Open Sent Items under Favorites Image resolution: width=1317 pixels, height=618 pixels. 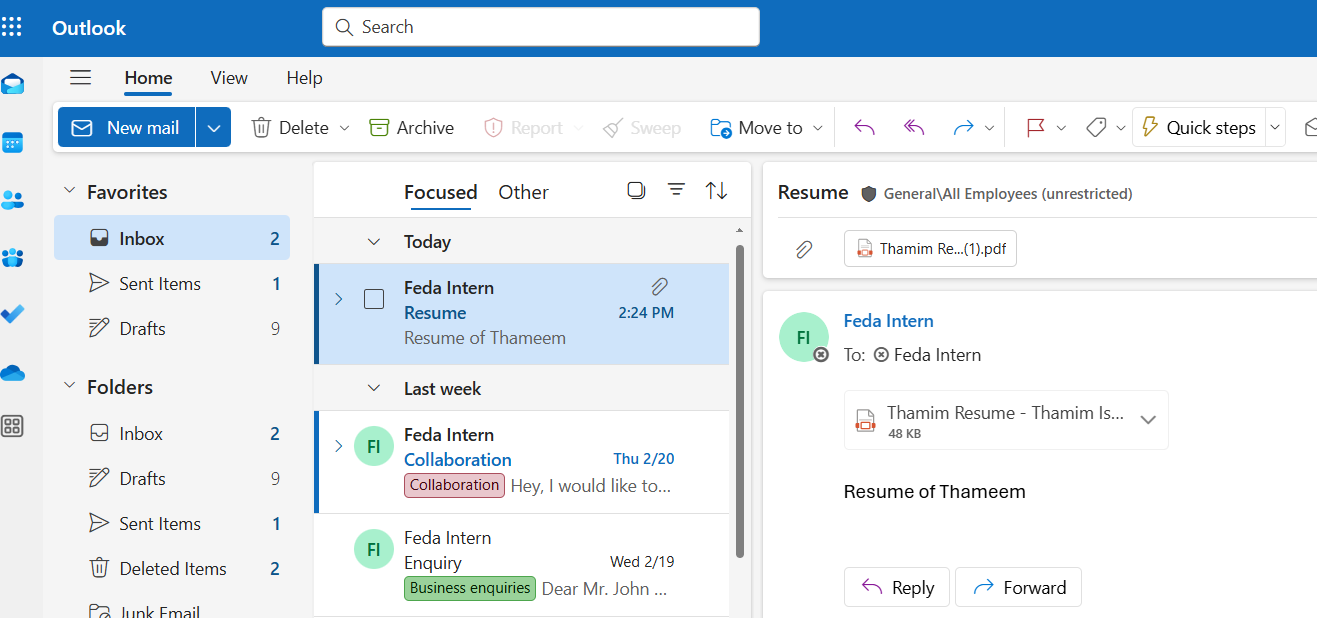(172, 284)
